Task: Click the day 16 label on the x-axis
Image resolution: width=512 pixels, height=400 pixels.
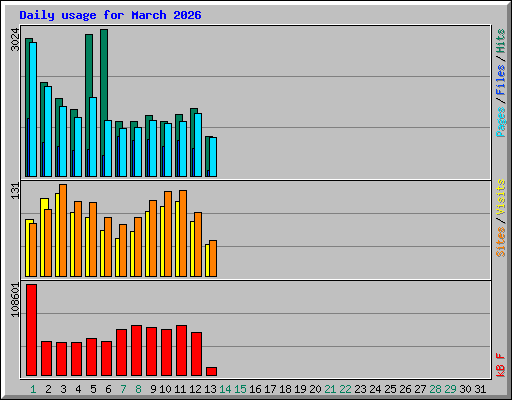Action: pyautogui.click(x=255, y=389)
